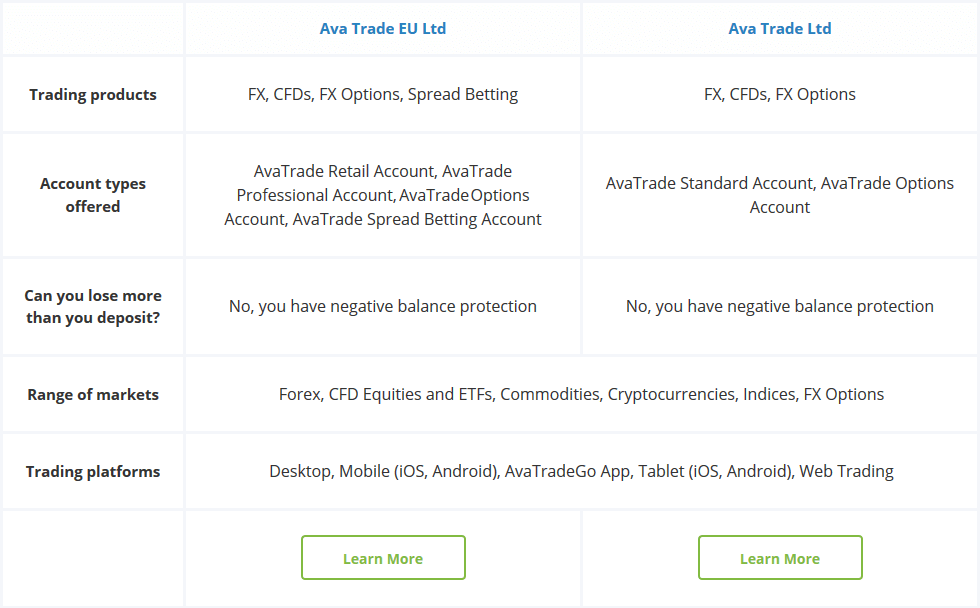
Task: Open the Ava Trade EU Ltd header link
Action: coord(383,28)
